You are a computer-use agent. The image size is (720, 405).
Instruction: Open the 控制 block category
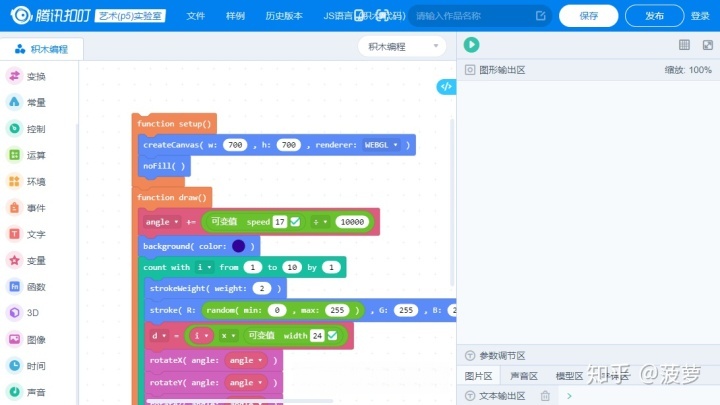25,129
